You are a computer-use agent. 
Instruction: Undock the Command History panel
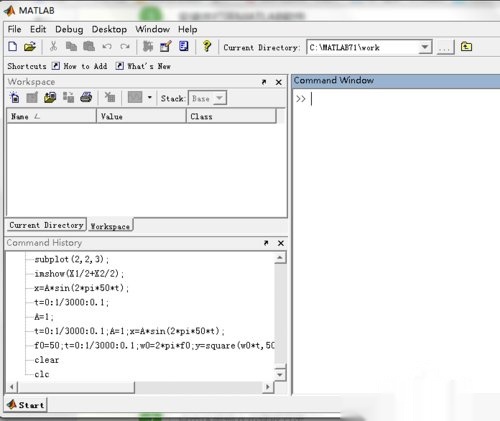[266, 243]
